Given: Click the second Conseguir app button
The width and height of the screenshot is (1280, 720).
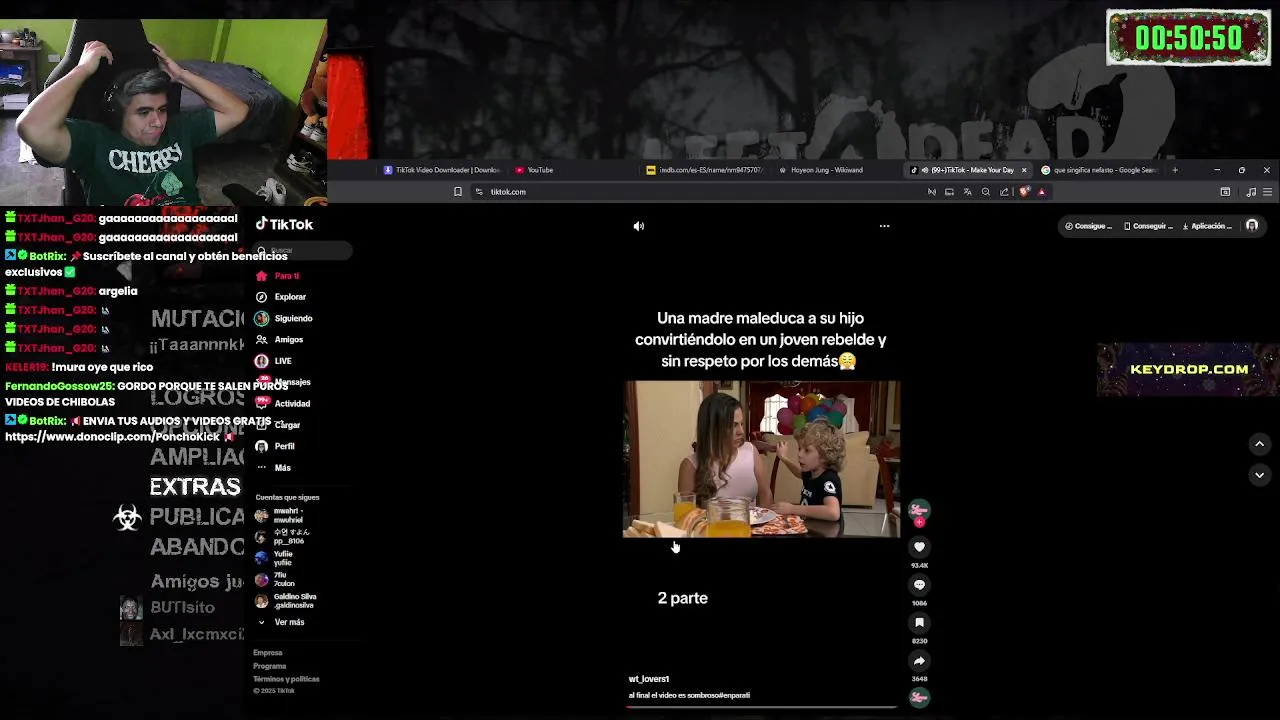Looking at the screenshot, I should click(1148, 226).
